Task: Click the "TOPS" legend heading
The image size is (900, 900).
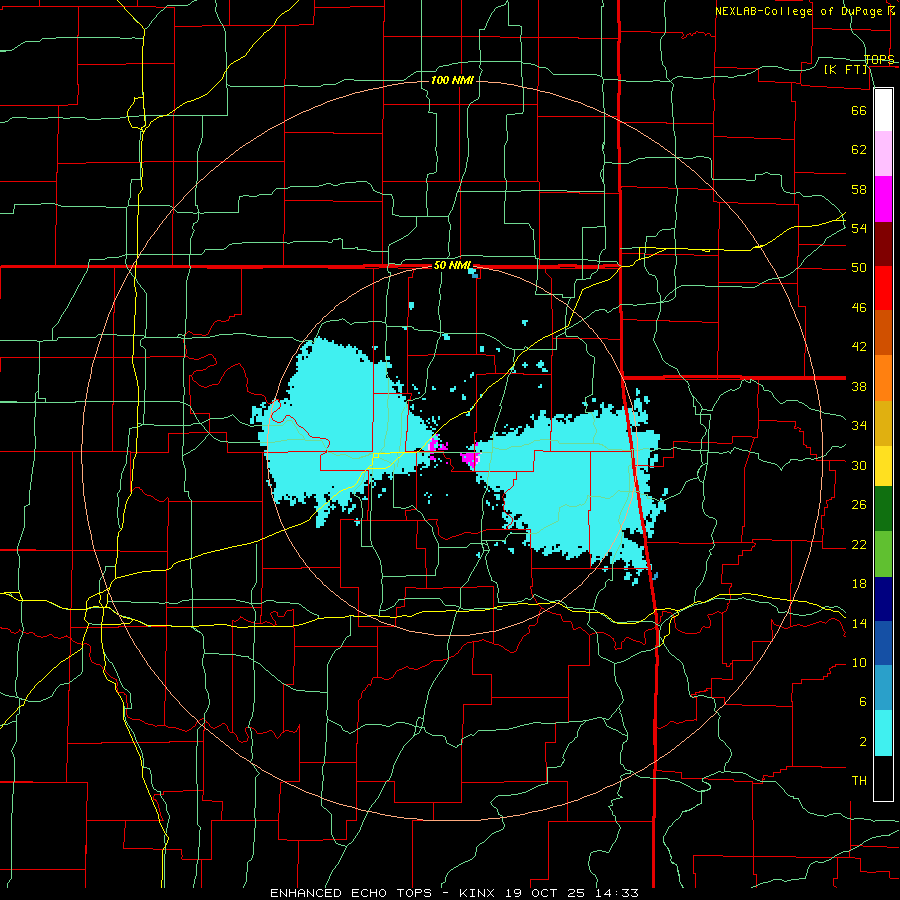Action: pos(879,60)
